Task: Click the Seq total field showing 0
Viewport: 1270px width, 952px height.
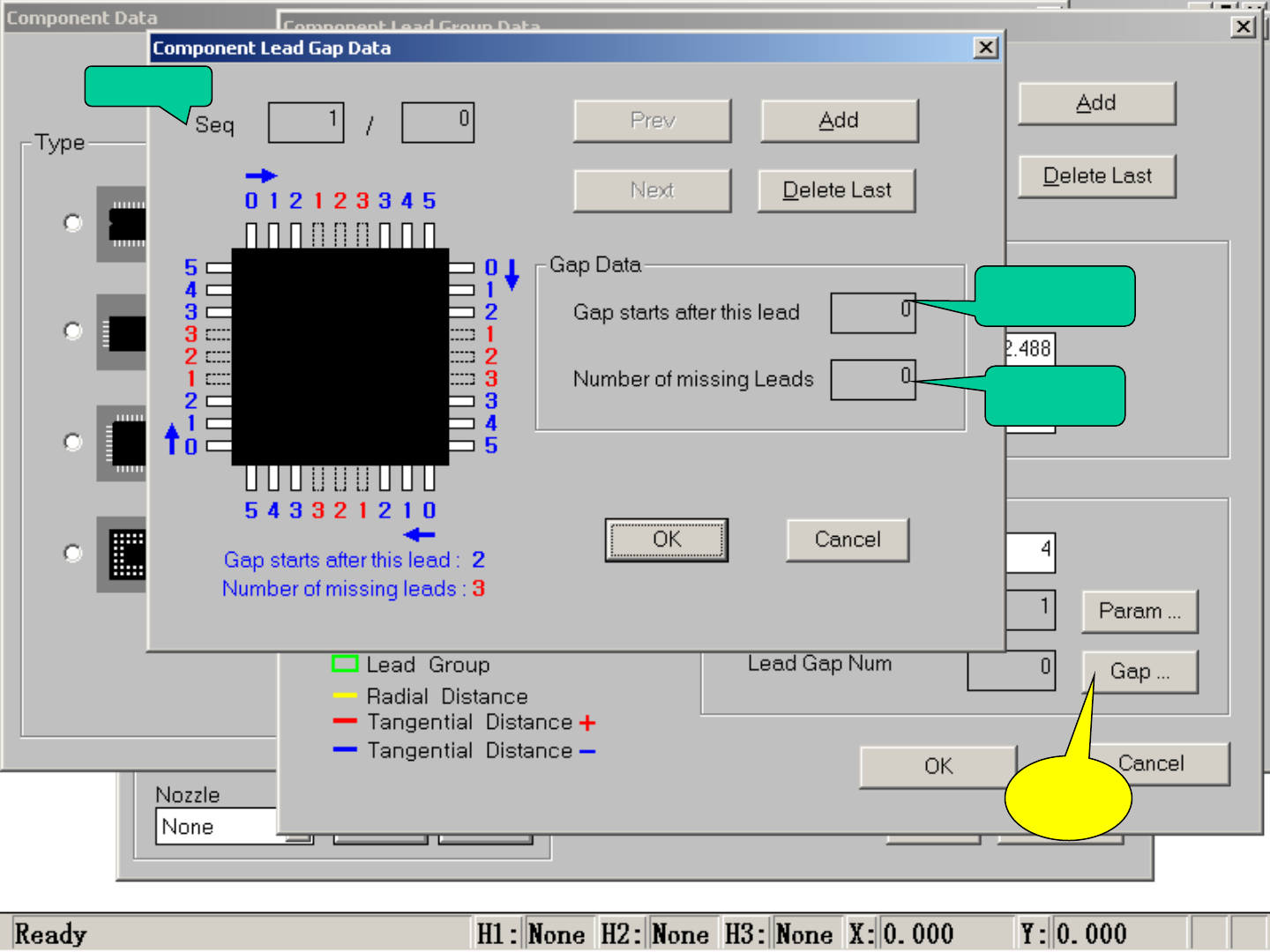Action: point(438,123)
